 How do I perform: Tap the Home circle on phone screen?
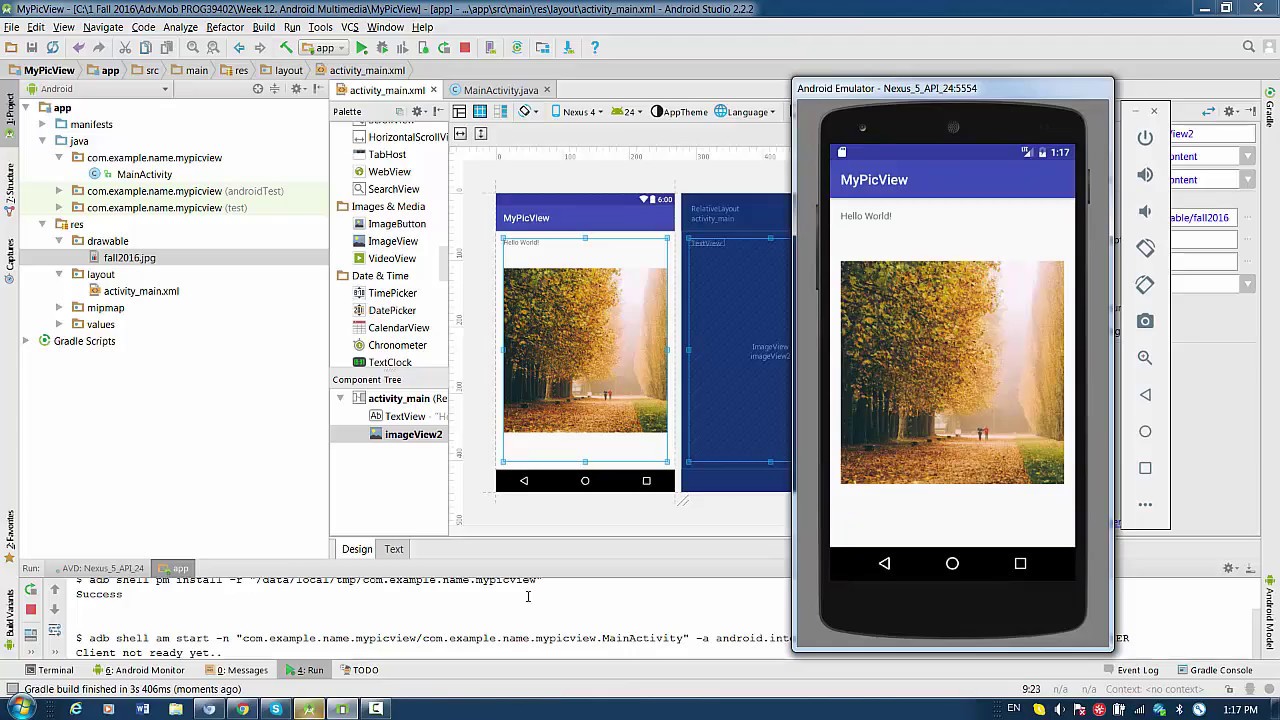coord(952,564)
